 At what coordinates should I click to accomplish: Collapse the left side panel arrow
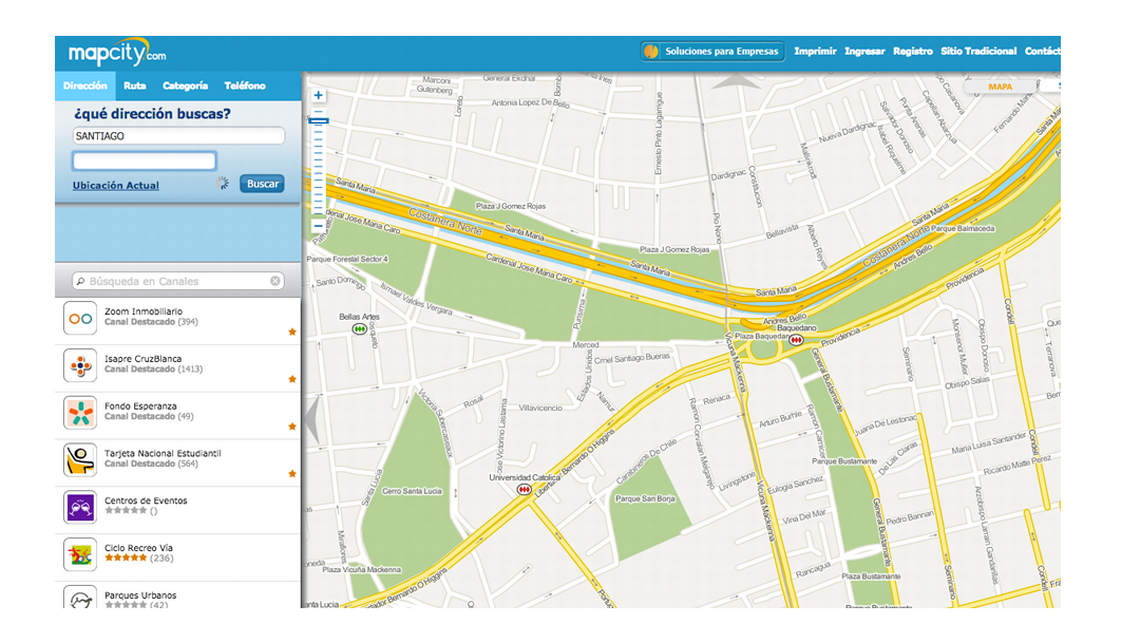click(312, 419)
